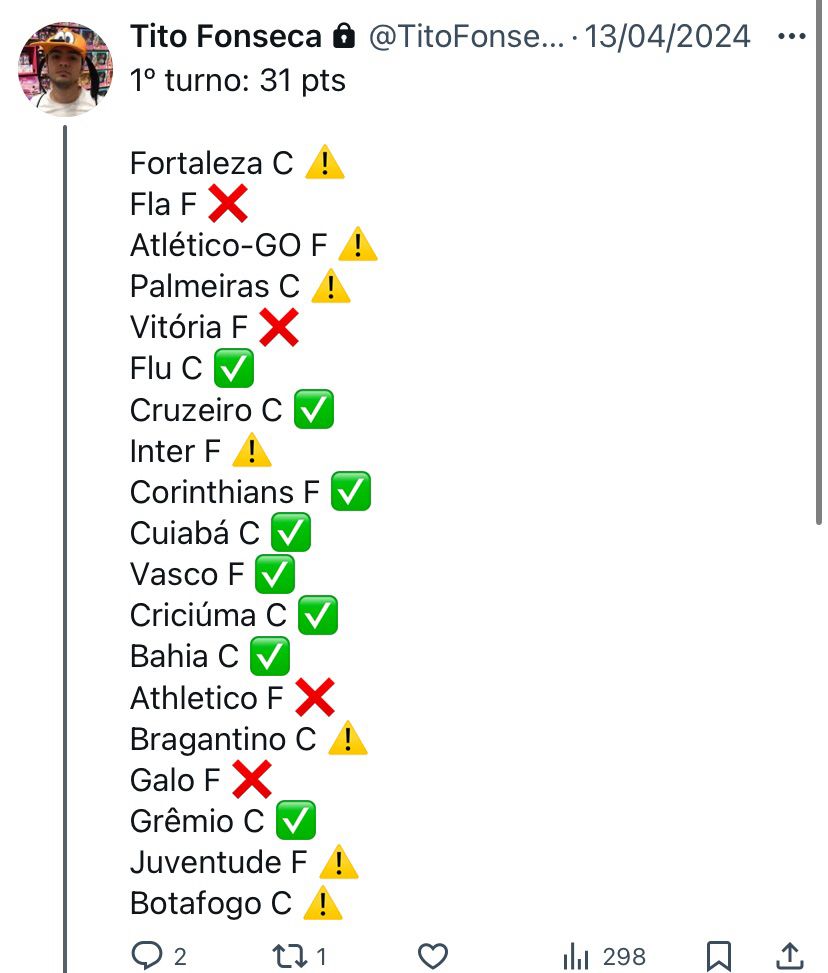Image resolution: width=828 pixels, height=973 pixels.
Task: Select the '1º turno: 31 pts' tweet text
Action: 238,80
